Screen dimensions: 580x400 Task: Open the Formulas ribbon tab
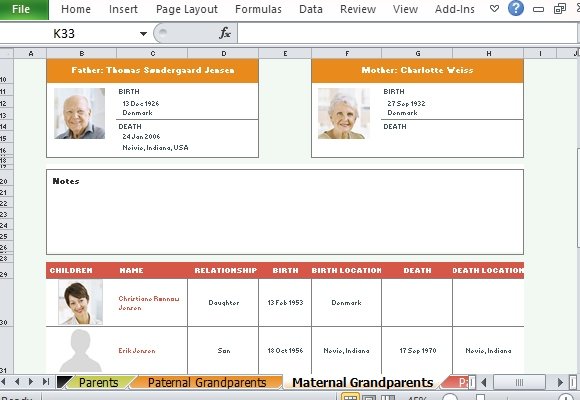pos(258,9)
